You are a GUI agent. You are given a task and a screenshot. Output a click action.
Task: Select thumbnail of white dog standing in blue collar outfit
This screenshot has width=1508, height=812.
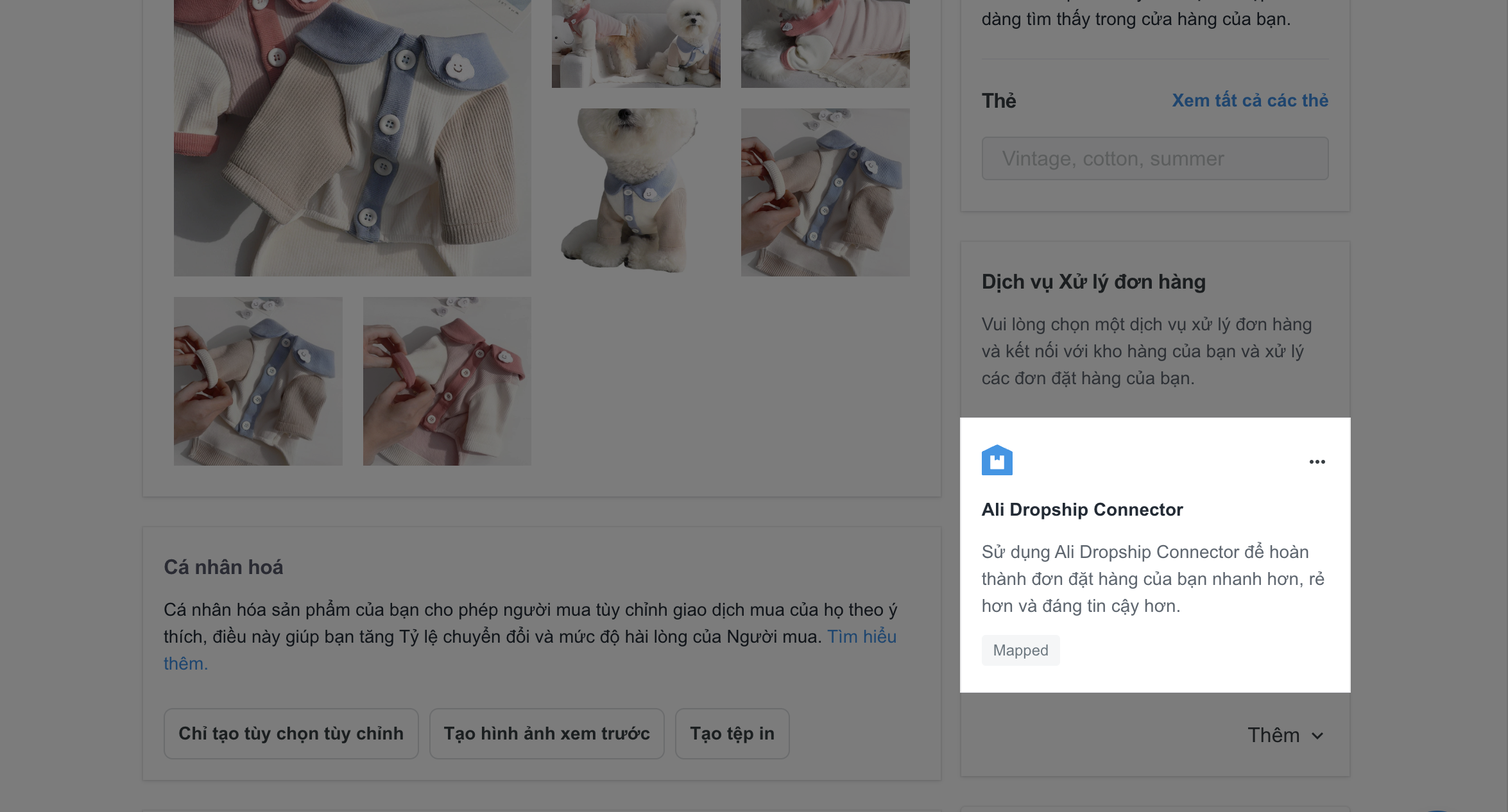(x=636, y=192)
